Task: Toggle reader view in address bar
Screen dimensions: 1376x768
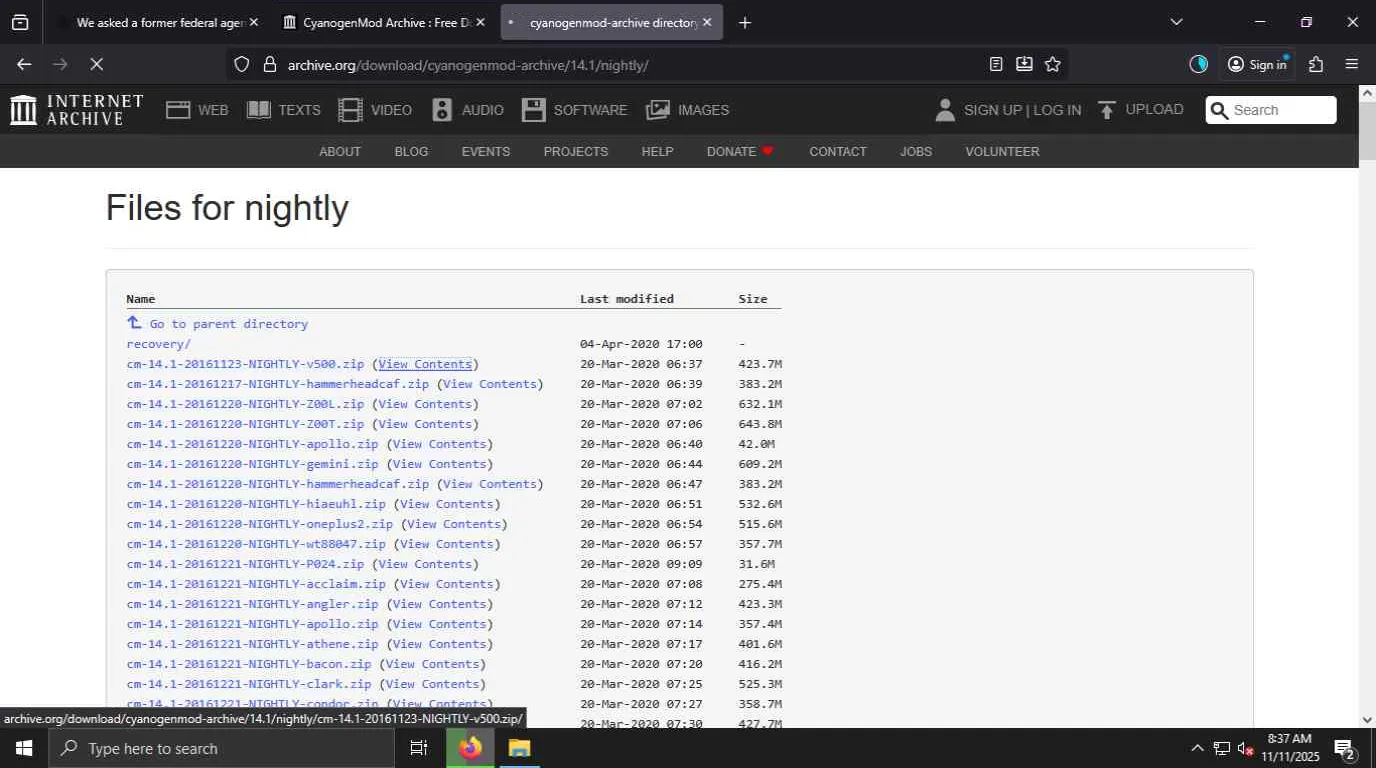Action: point(996,64)
